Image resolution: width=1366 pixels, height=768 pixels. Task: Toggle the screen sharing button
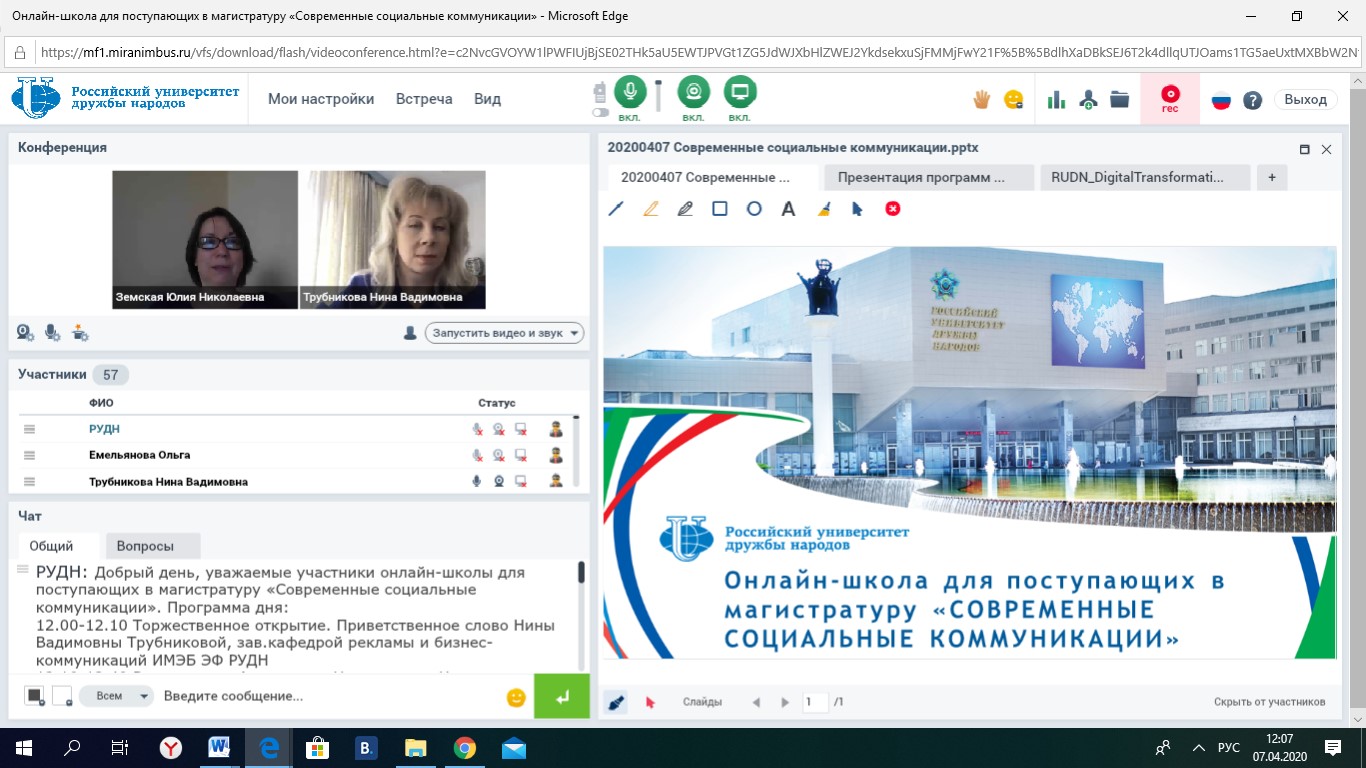click(740, 92)
